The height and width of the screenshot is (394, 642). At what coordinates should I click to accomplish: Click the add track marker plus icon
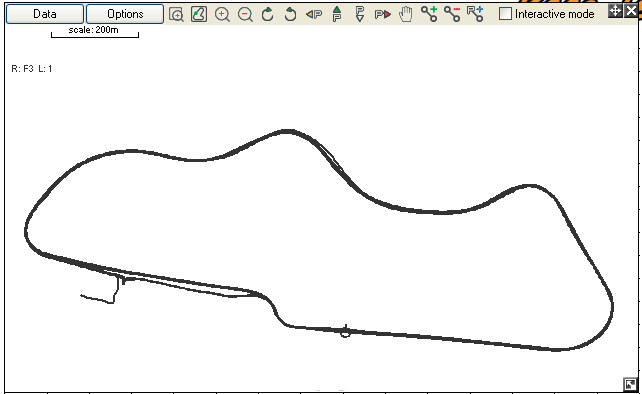pyautogui.click(x=429, y=14)
